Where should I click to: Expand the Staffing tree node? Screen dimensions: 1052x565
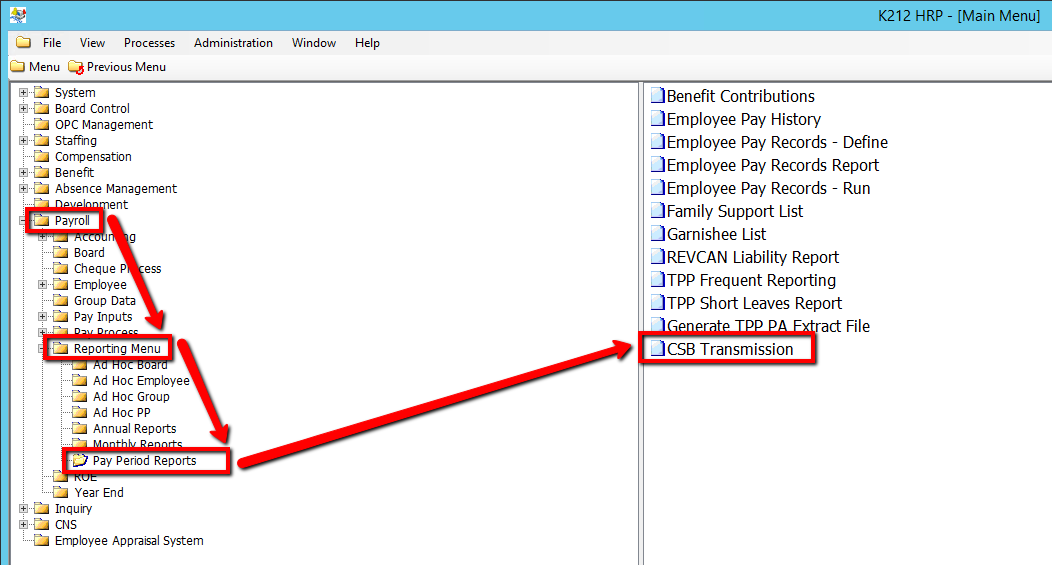click(23, 141)
